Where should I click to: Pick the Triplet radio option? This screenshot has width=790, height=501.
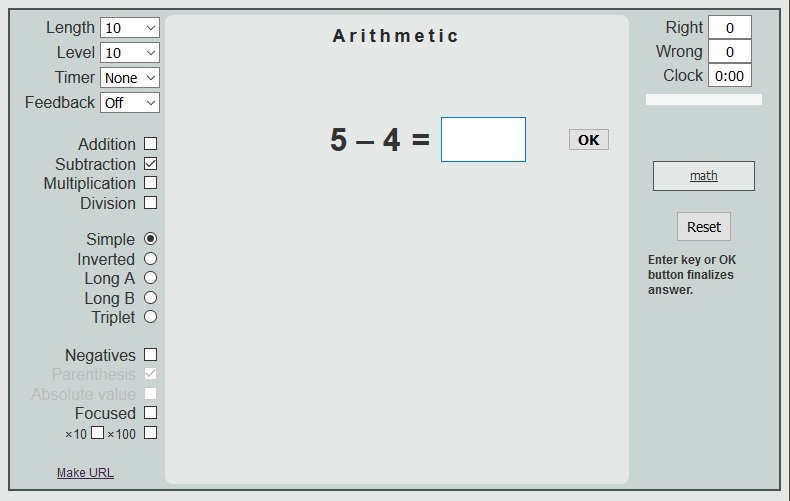pyautogui.click(x=150, y=317)
